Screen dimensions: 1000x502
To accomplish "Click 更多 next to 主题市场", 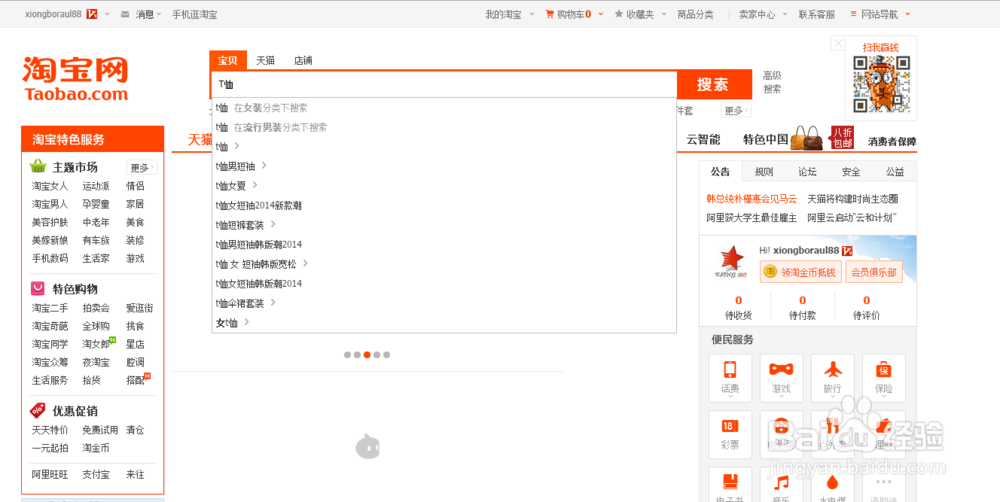I will [x=141, y=167].
